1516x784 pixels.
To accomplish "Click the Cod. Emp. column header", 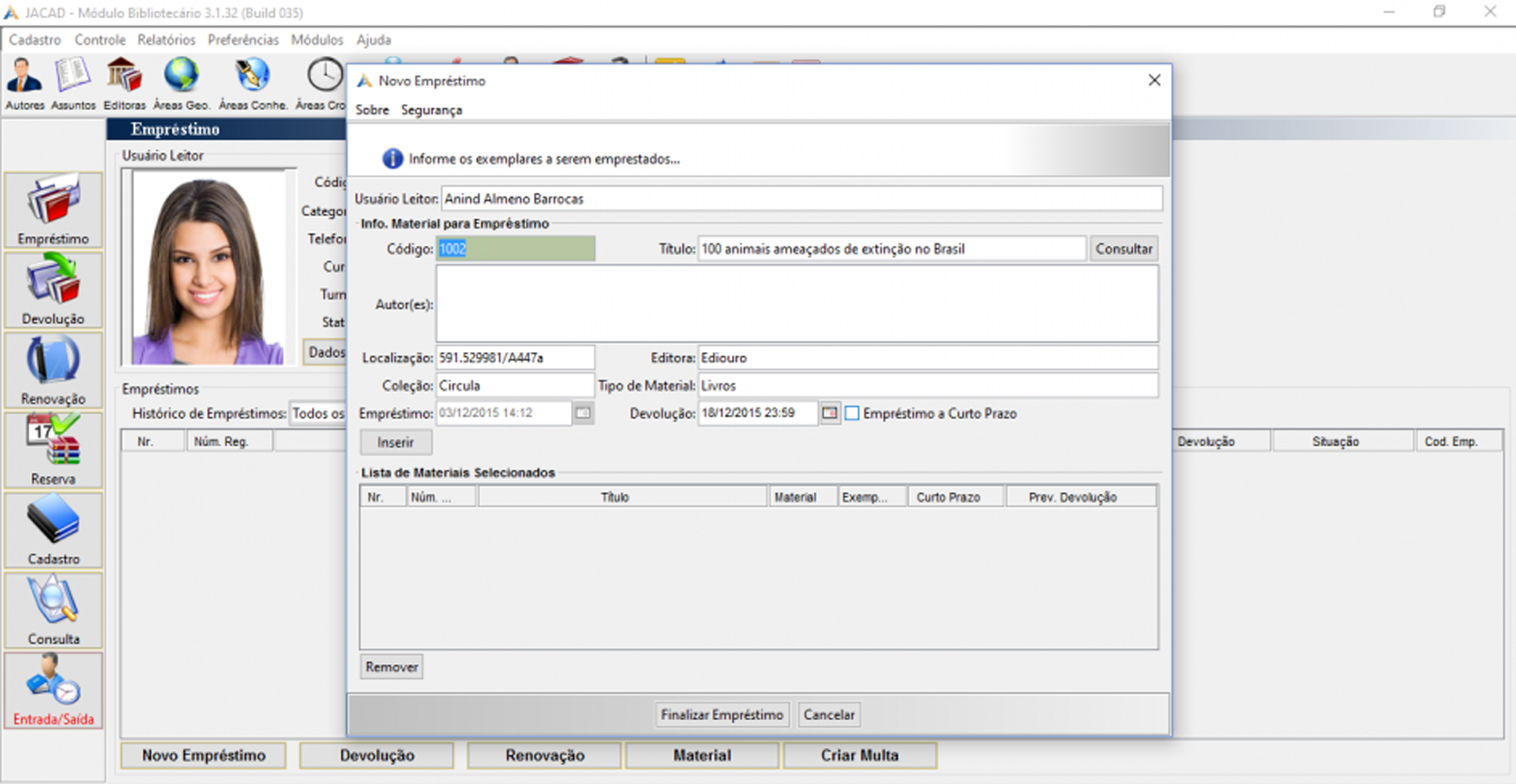I will [1458, 441].
